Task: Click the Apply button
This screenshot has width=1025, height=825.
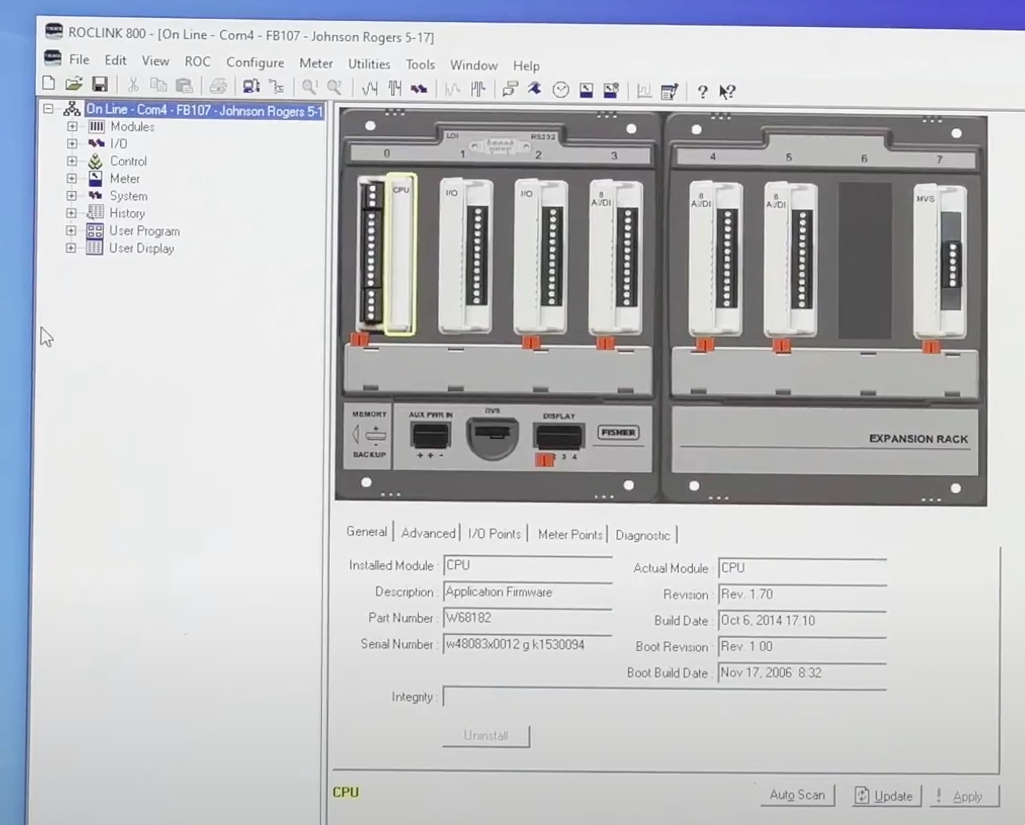Action: (x=964, y=796)
